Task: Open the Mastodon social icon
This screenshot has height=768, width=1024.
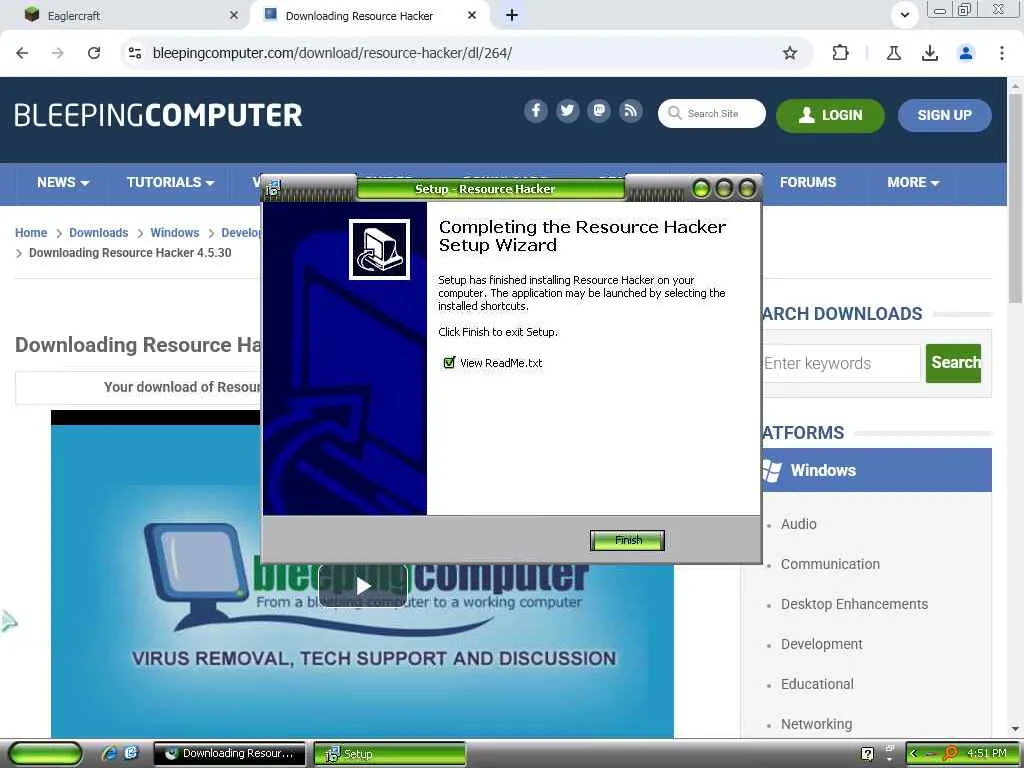Action: pyautogui.click(x=599, y=111)
